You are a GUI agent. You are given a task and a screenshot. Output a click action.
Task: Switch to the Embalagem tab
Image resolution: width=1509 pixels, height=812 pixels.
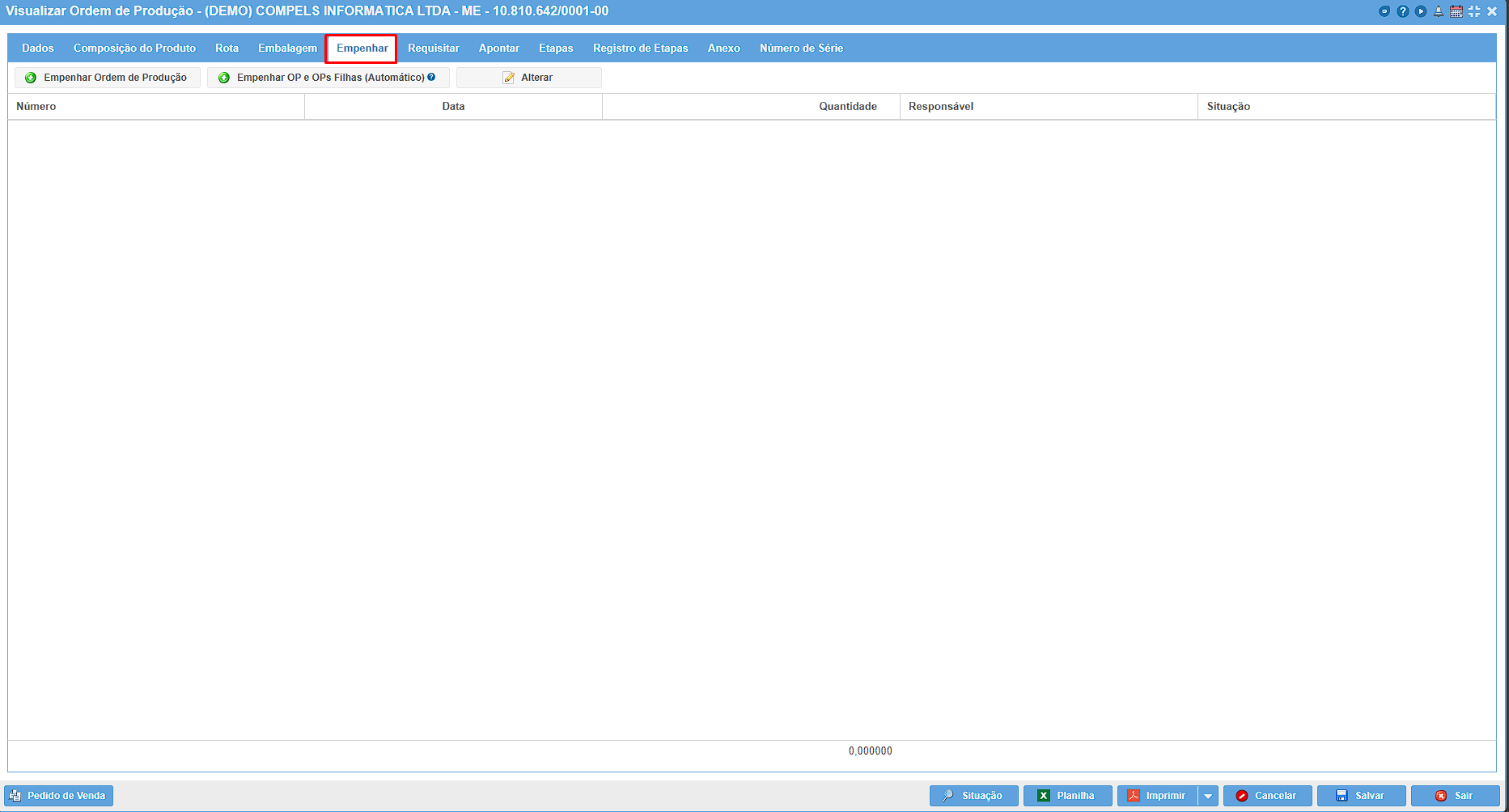(x=287, y=48)
